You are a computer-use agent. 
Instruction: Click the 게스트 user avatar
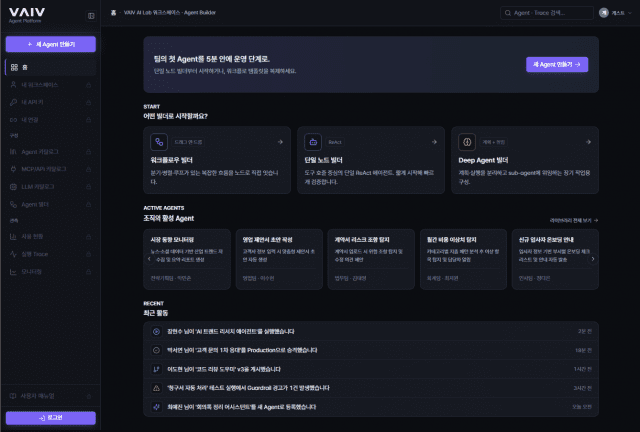tap(604, 13)
